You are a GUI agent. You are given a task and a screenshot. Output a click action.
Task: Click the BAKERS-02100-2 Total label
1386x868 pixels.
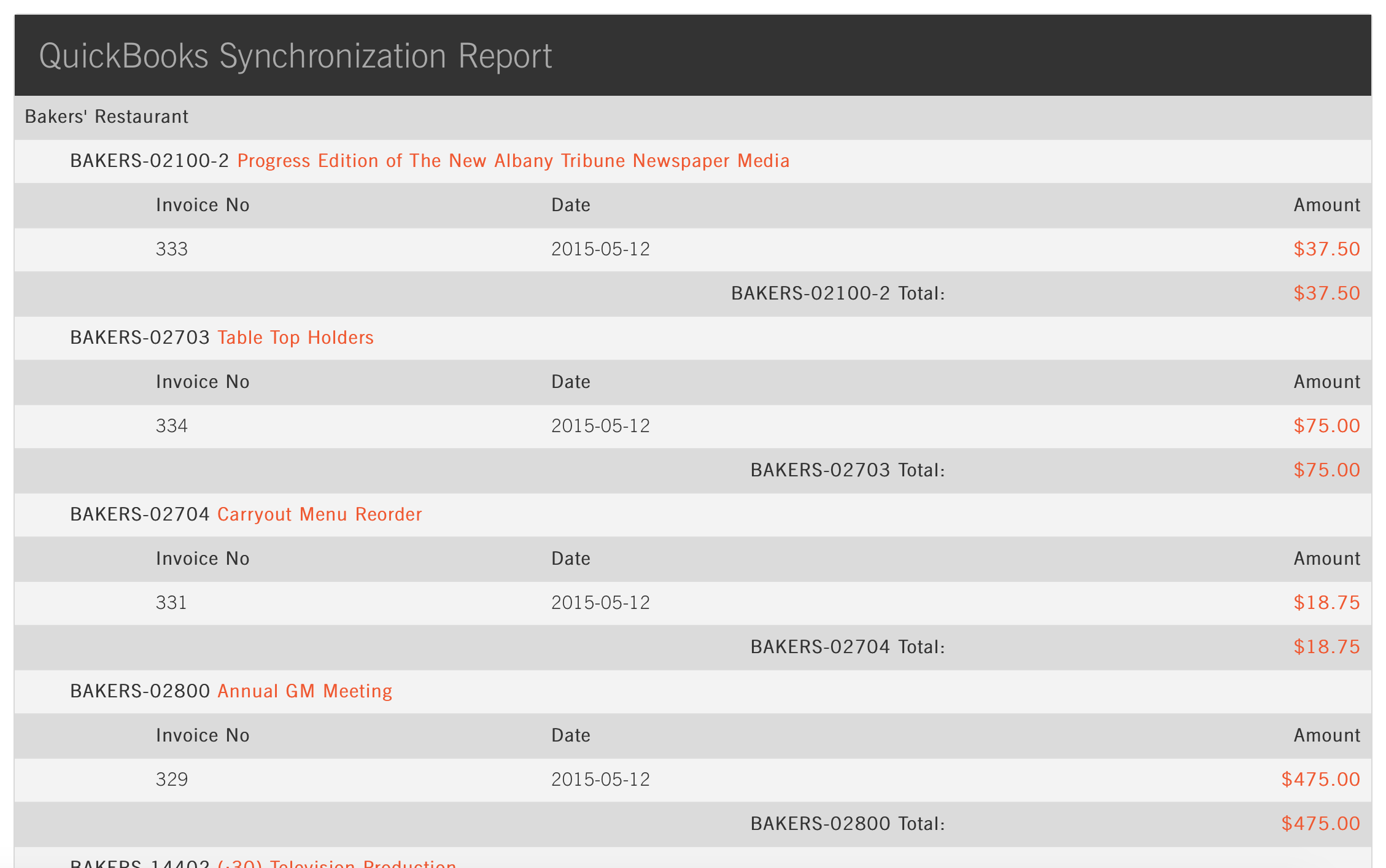[x=838, y=293]
